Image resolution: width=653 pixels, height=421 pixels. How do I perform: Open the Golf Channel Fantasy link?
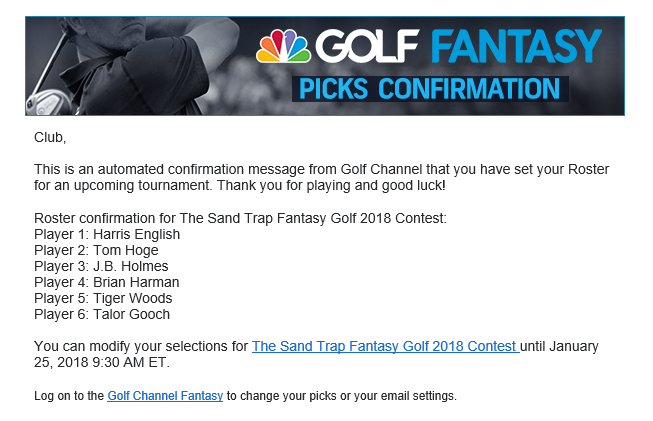[x=165, y=396]
